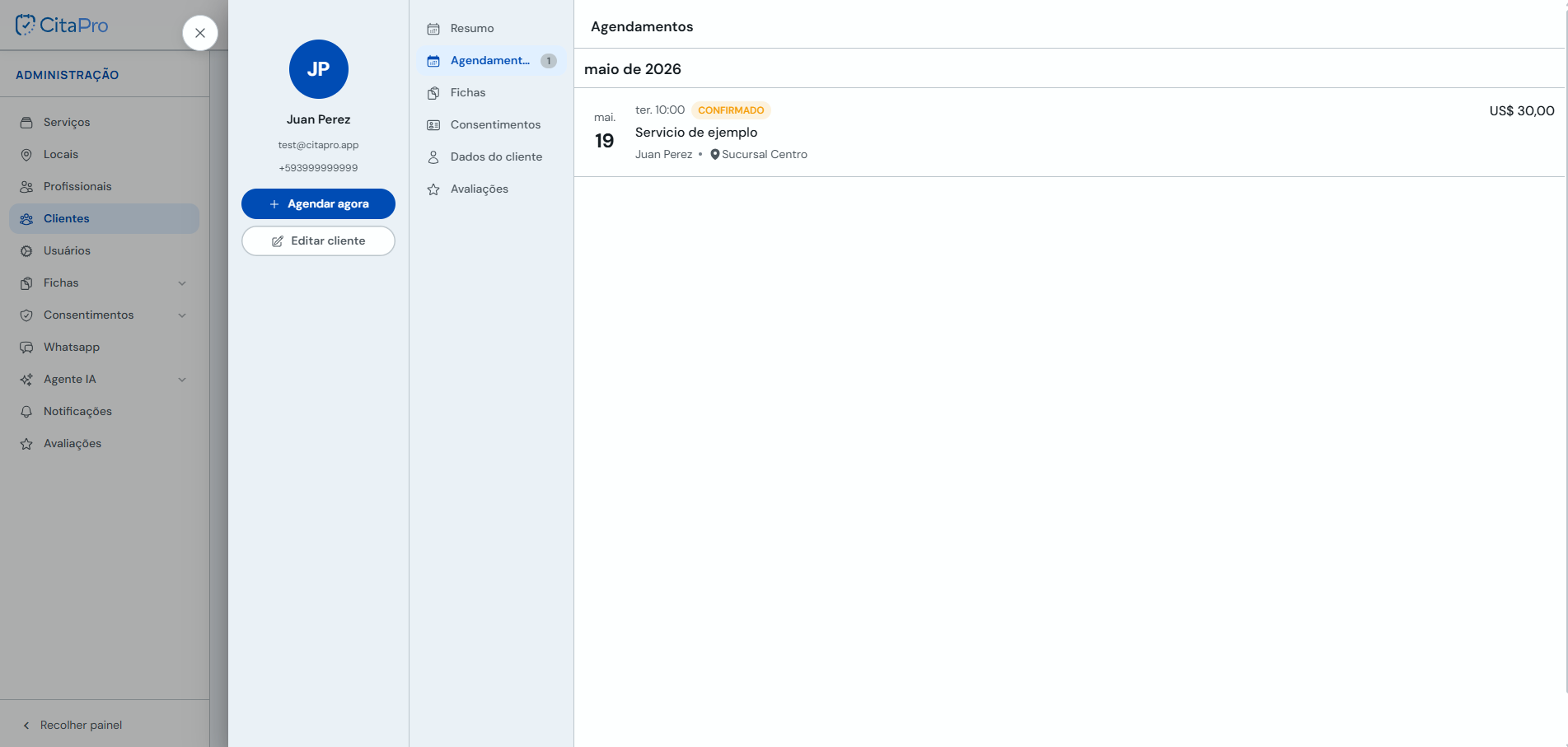This screenshot has height=747, width=1568.
Task: Click the CONFIRMADO status badge
Action: (x=731, y=110)
